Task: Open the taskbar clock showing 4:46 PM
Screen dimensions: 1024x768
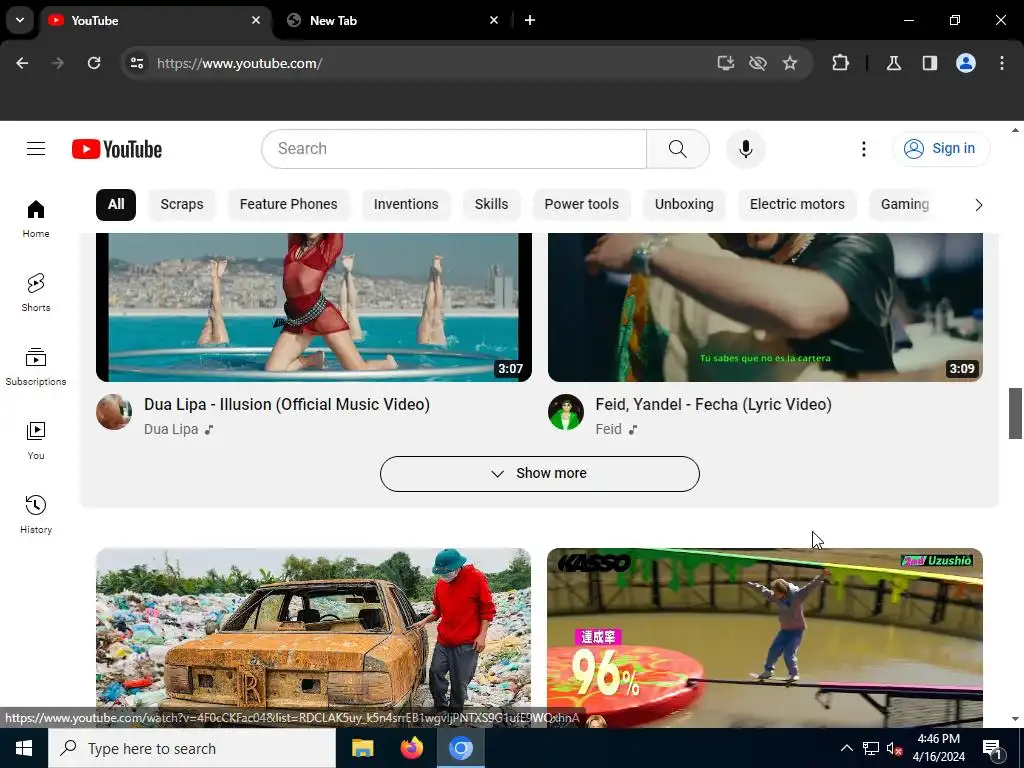Action: coord(938,748)
